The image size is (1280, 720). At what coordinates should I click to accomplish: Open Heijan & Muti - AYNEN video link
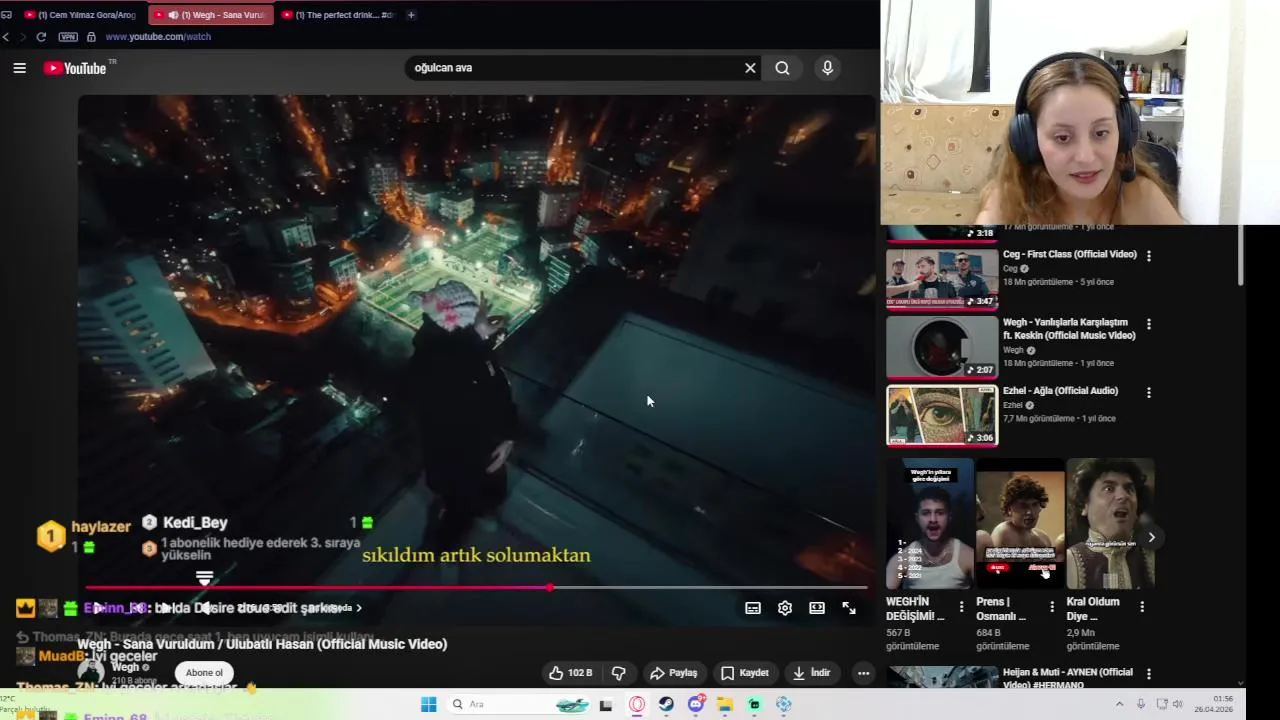coord(1068,678)
